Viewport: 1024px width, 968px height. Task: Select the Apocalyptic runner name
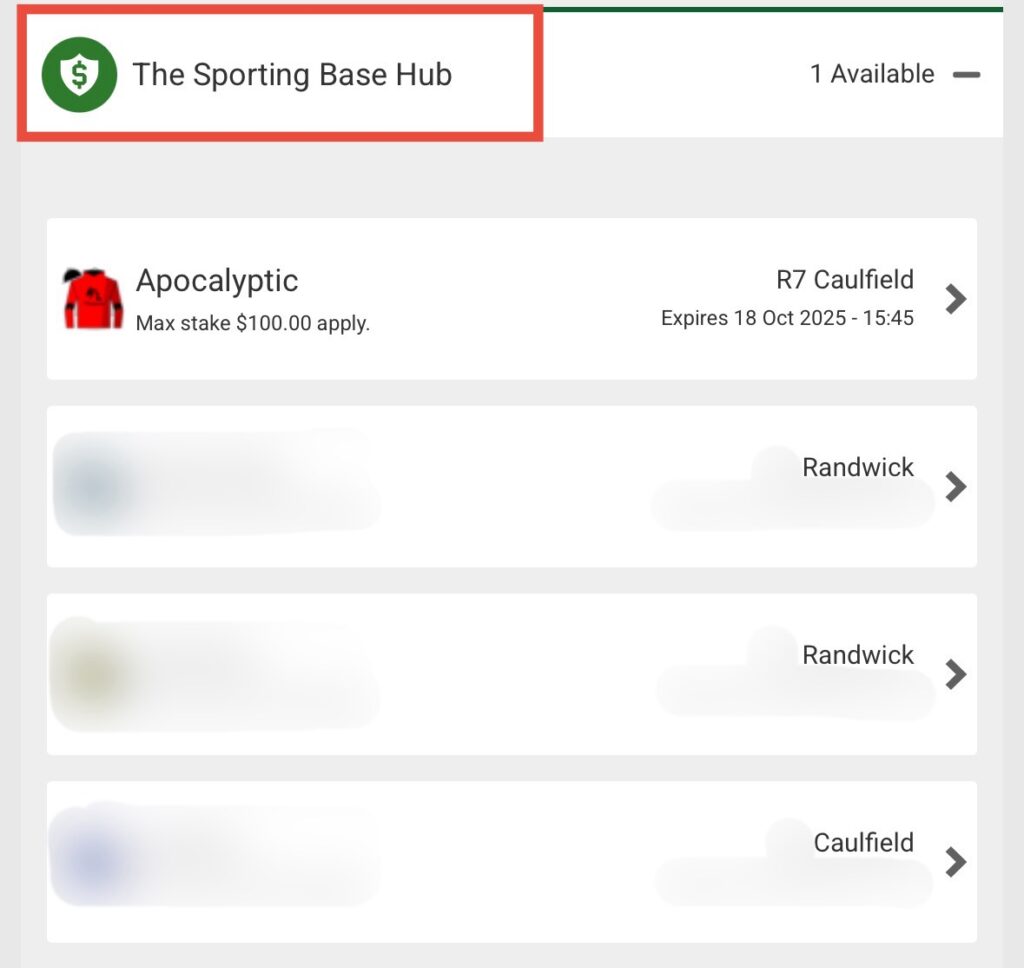(x=217, y=281)
